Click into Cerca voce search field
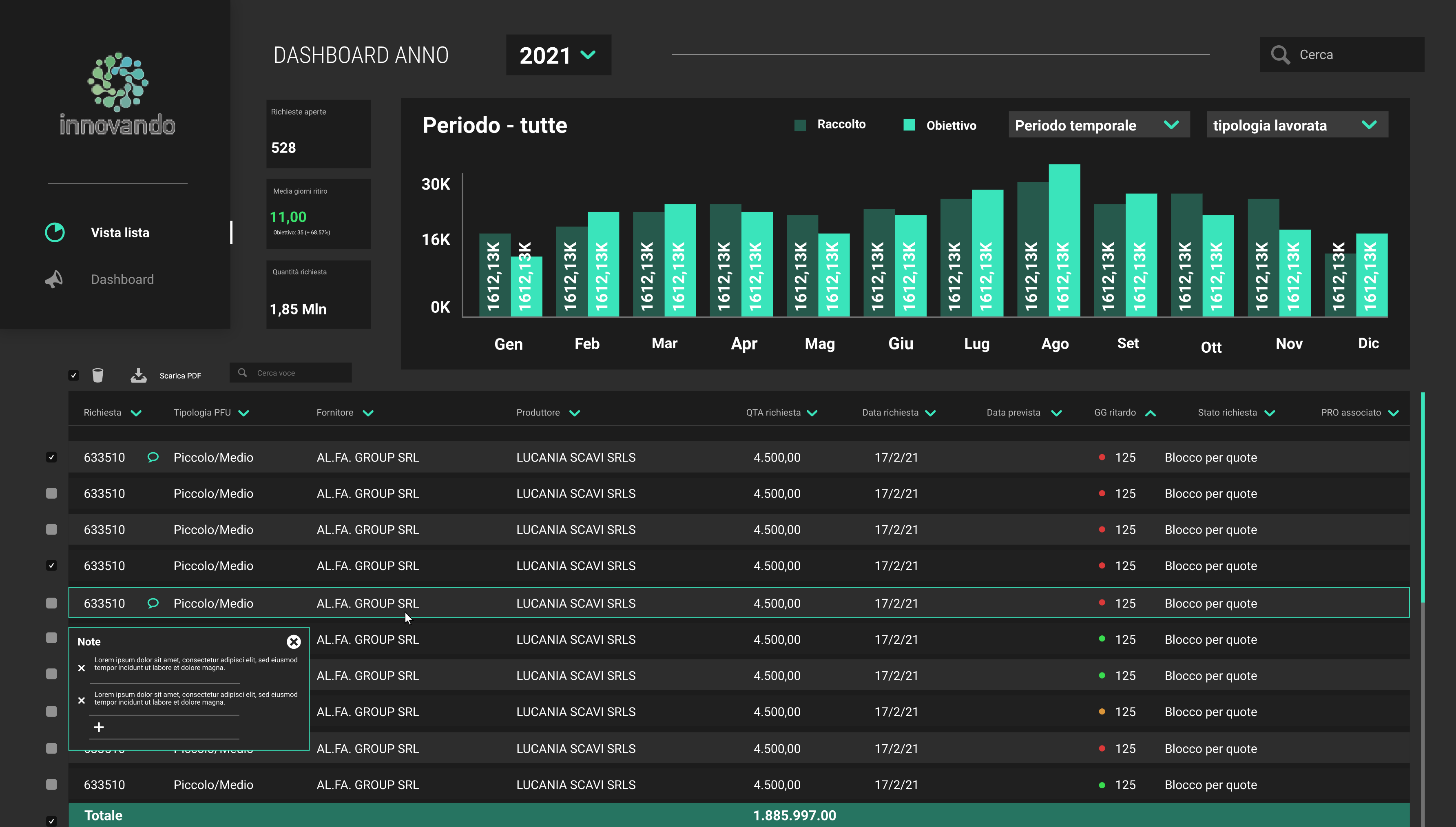The image size is (1456, 827). [x=290, y=373]
